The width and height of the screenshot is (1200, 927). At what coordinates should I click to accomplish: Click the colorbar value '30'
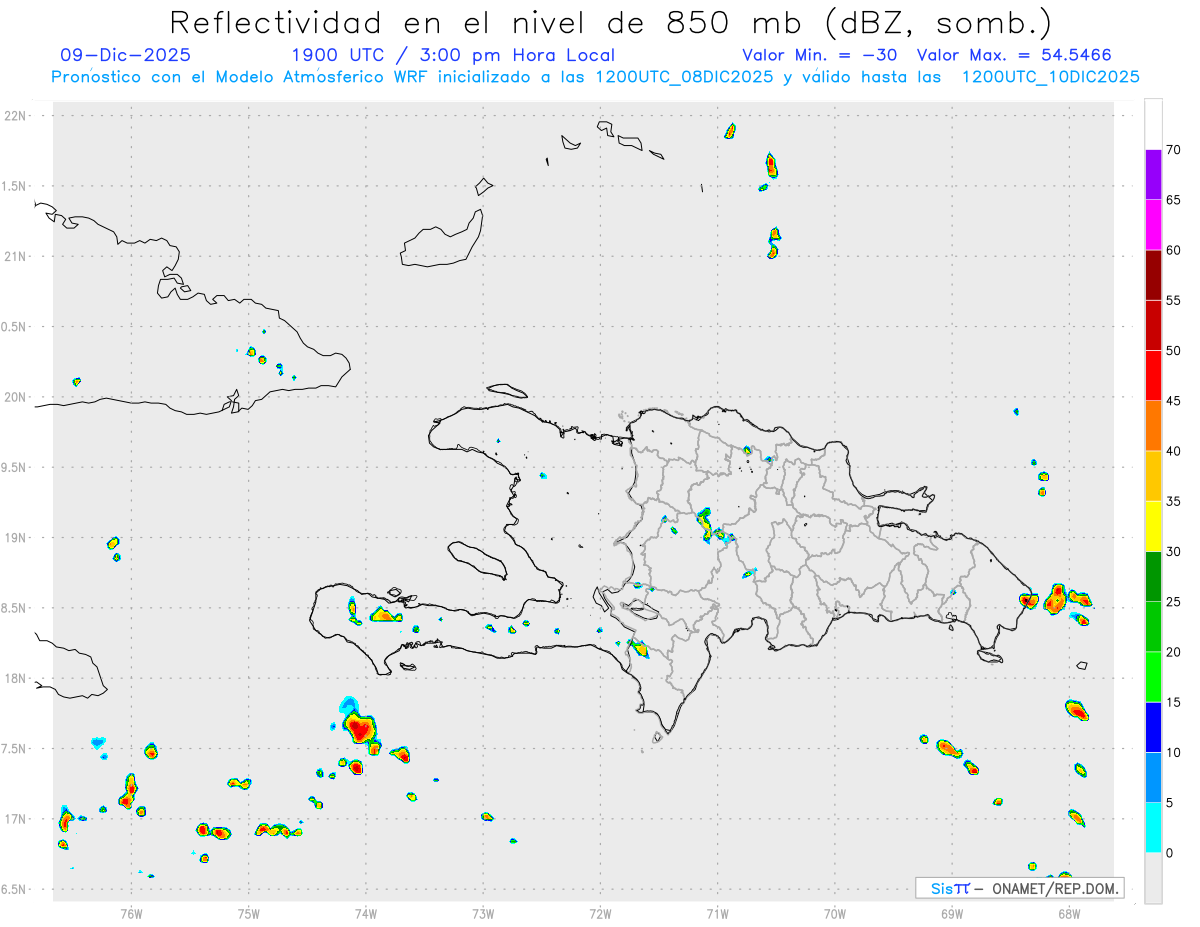(1174, 552)
